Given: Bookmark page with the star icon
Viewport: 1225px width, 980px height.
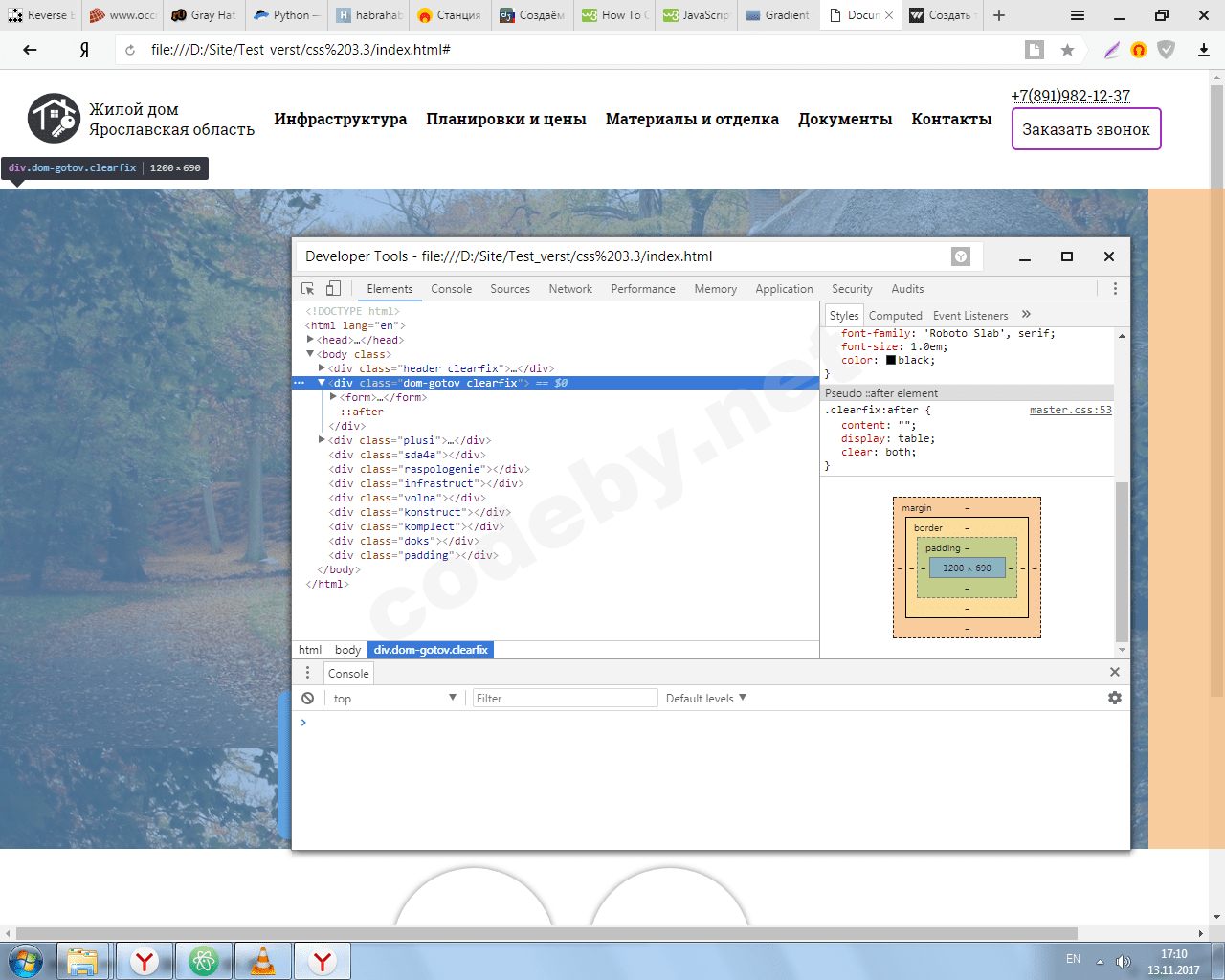Looking at the screenshot, I should pyautogui.click(x=1067, y=50).
